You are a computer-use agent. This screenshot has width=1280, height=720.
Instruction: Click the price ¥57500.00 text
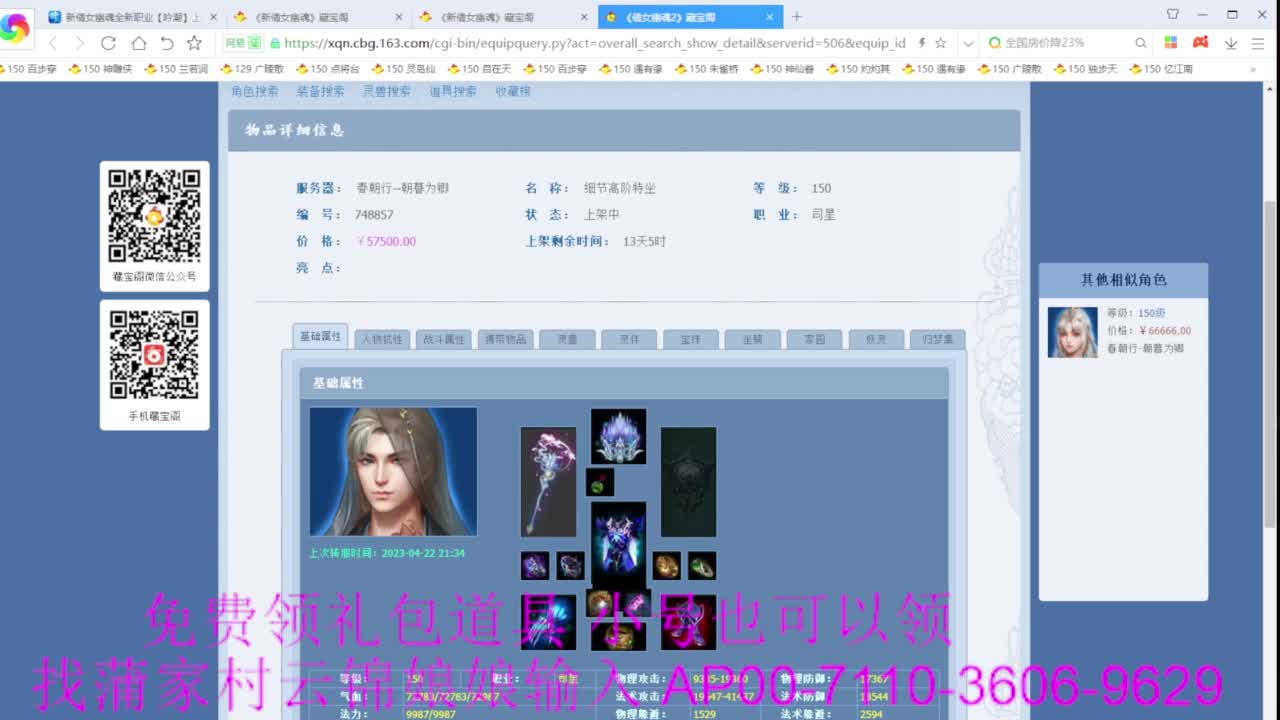[385, 241]
